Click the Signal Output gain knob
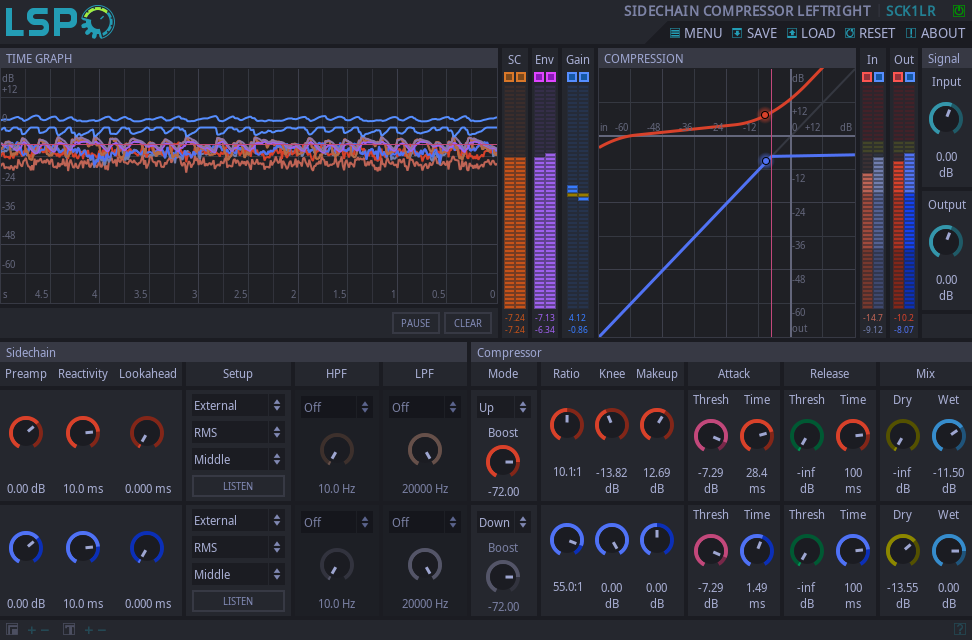972x640 pixels. pos(945,242)
